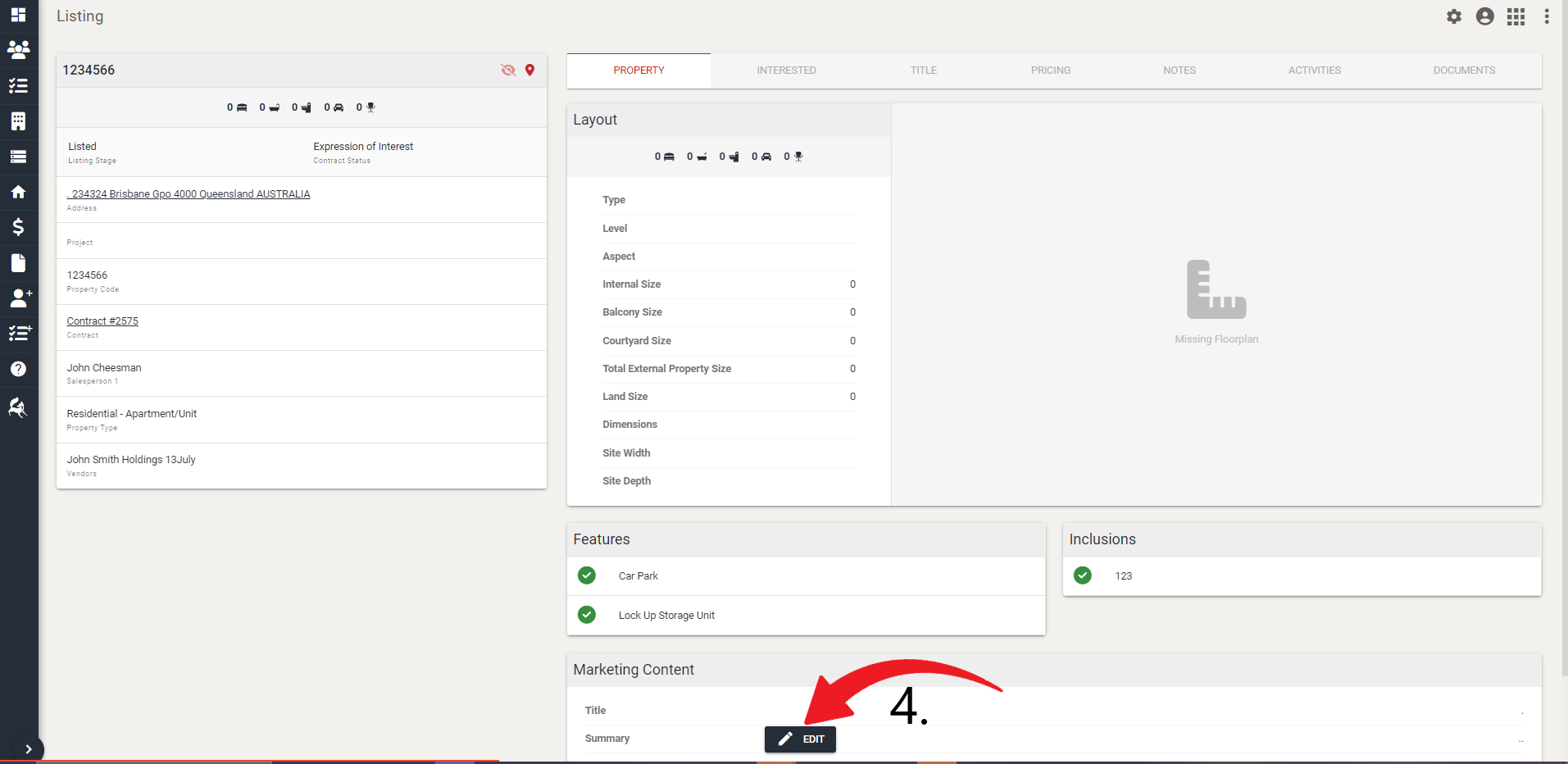Toggle the crossed-out eye icon on the listing

point(508,70)
